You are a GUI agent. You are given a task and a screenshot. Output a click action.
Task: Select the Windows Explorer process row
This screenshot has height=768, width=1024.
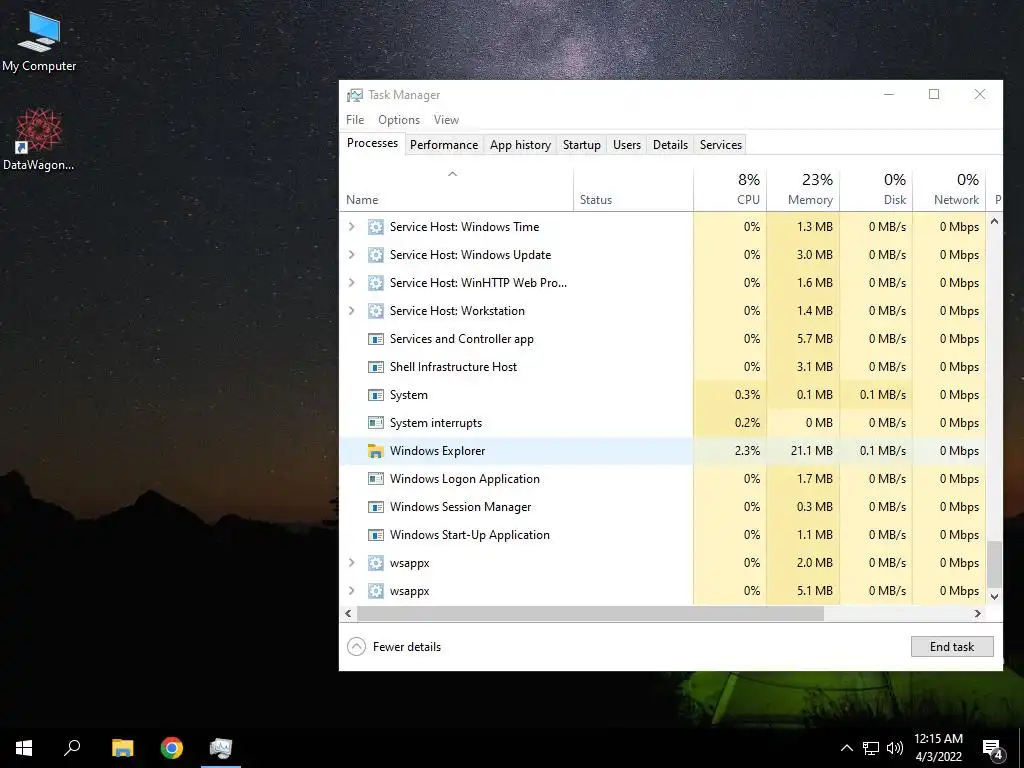pos(662,451)
